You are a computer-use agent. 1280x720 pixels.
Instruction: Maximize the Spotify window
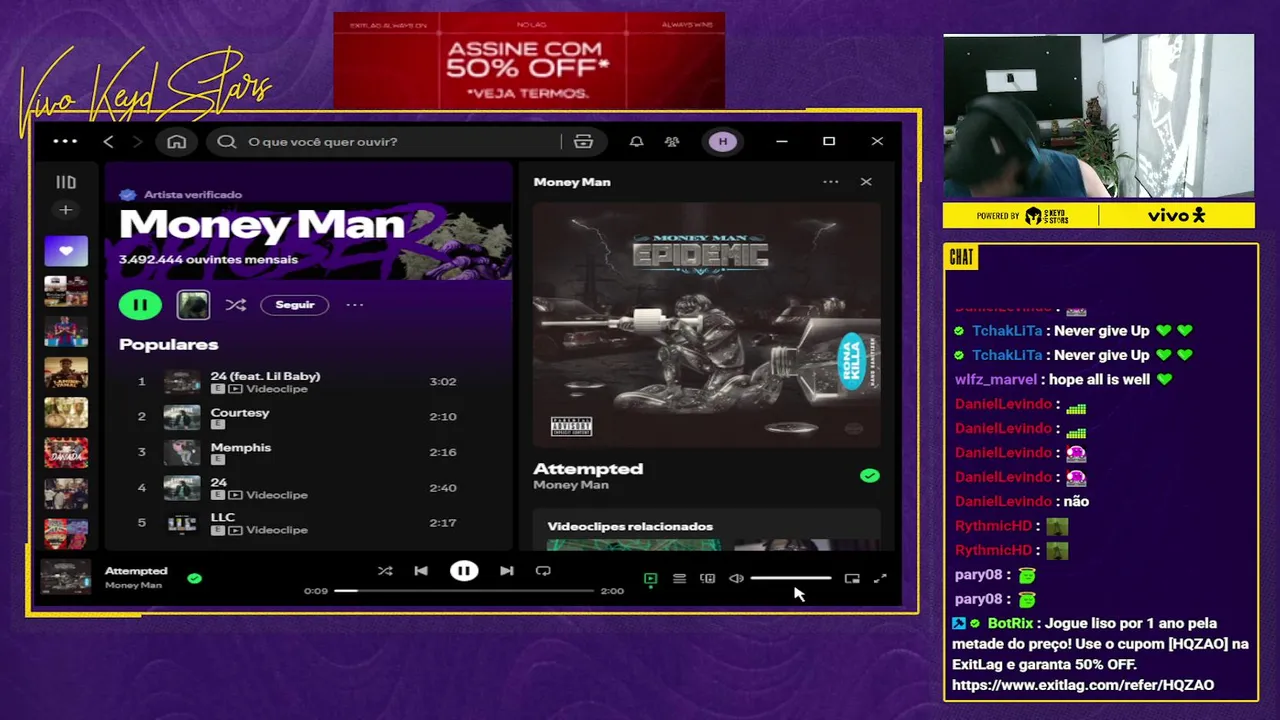[829, 142]
